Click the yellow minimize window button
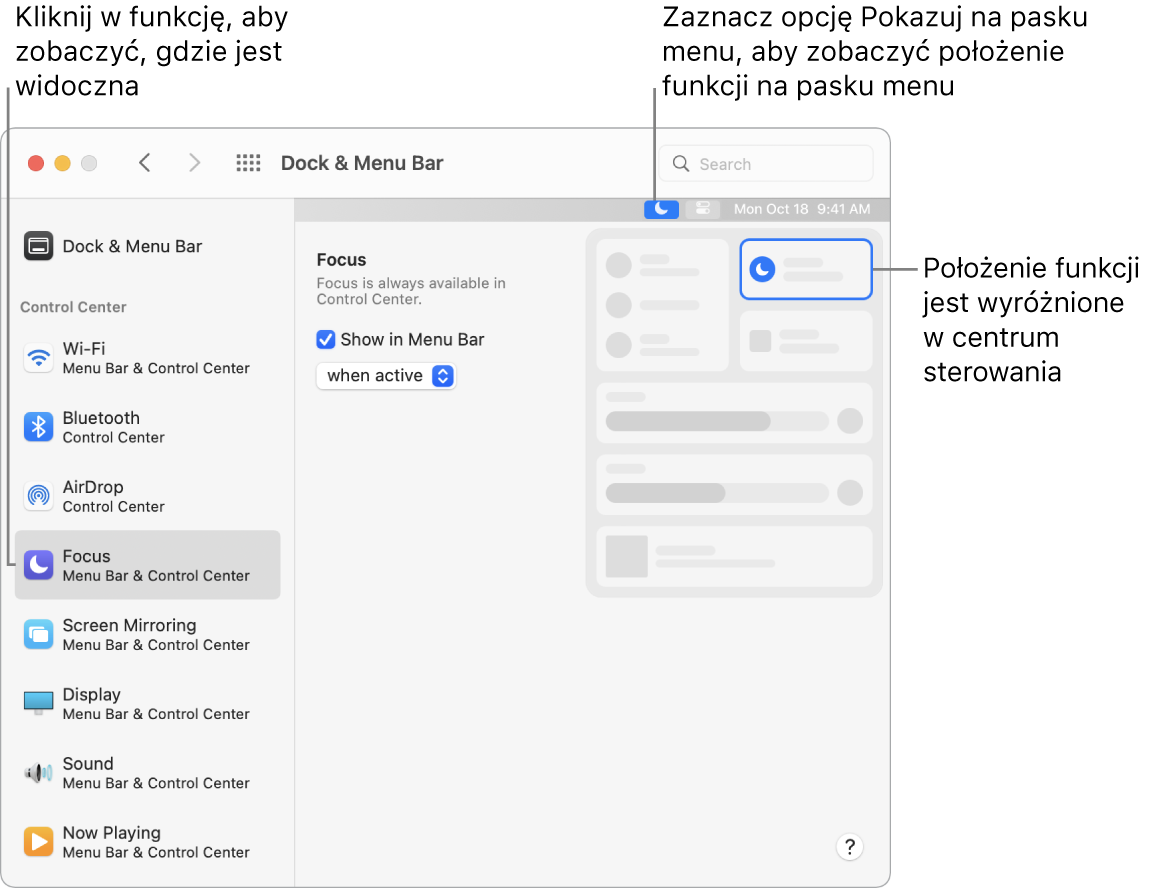The image size is (1149, 888). 62,163
